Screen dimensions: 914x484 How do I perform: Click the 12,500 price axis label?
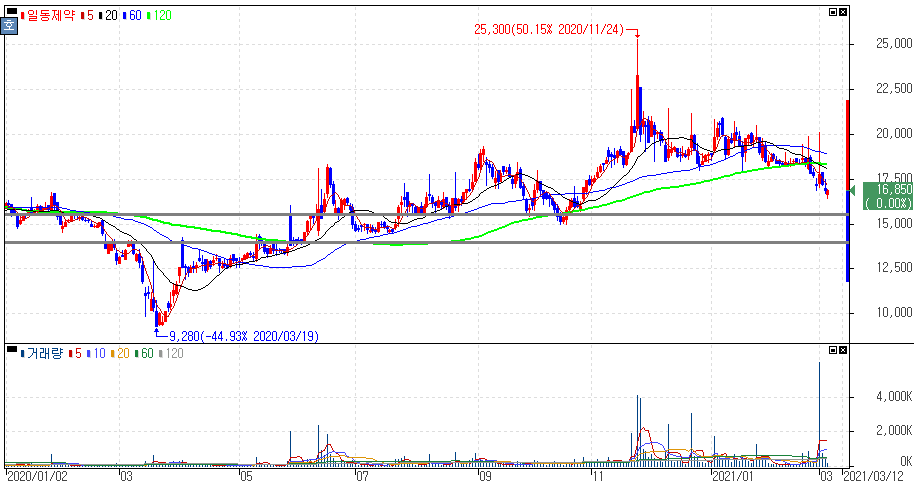click(894, 268)
